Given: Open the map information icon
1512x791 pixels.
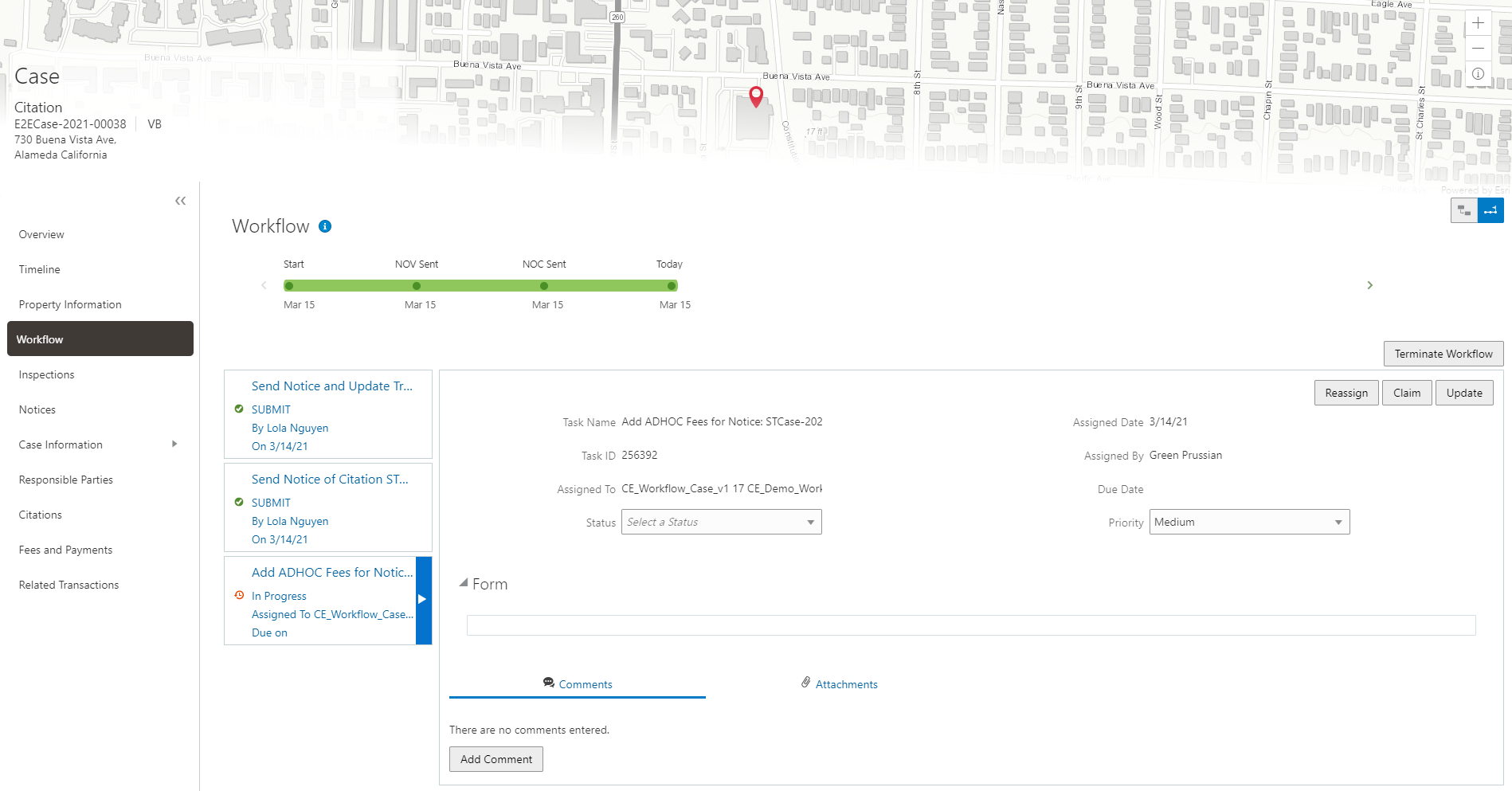Looking at the screenshot, I should point(1478,74).
